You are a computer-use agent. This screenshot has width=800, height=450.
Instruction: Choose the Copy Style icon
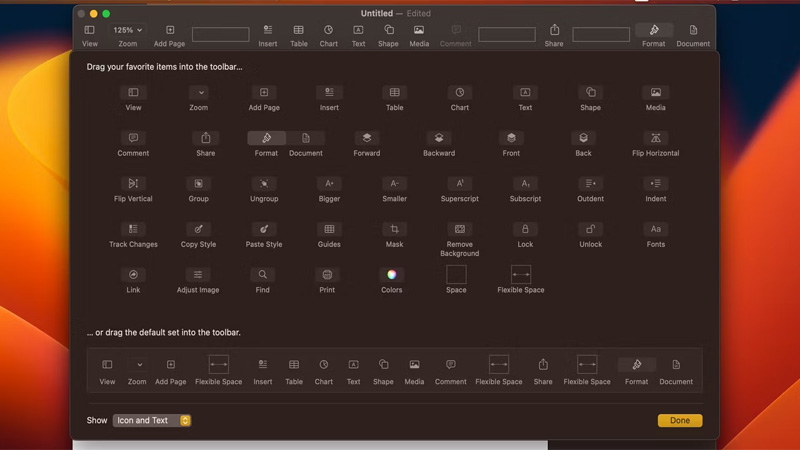pyautogui.click(x=198, y=229)
